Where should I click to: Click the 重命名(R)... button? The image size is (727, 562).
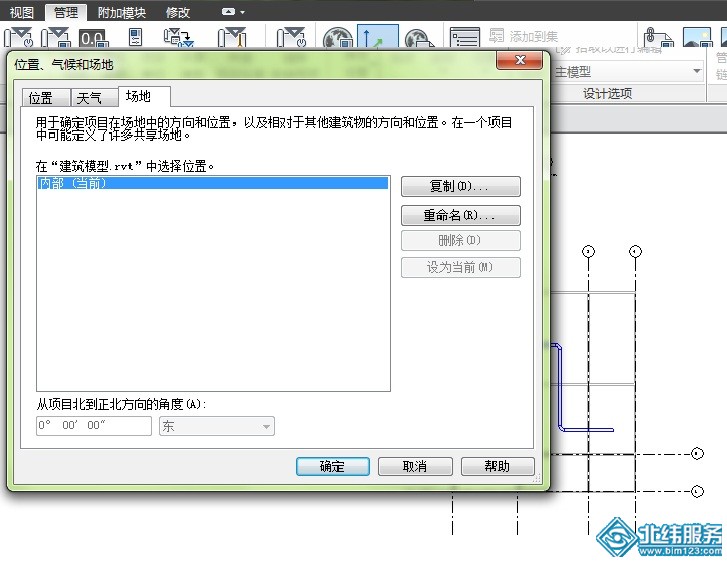coord(460,216)
